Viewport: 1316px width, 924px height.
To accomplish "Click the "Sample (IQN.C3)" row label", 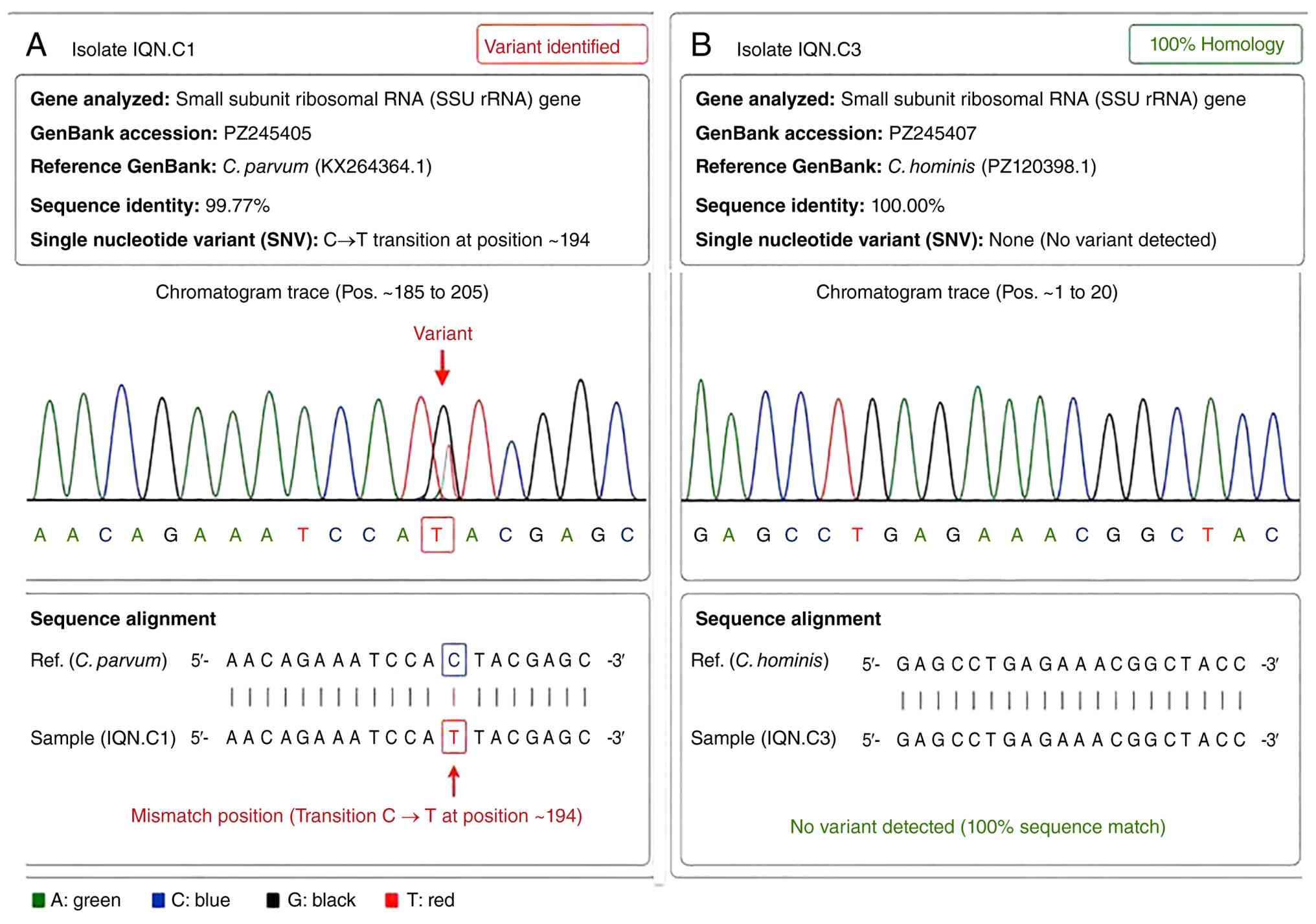I will [764, 738].
